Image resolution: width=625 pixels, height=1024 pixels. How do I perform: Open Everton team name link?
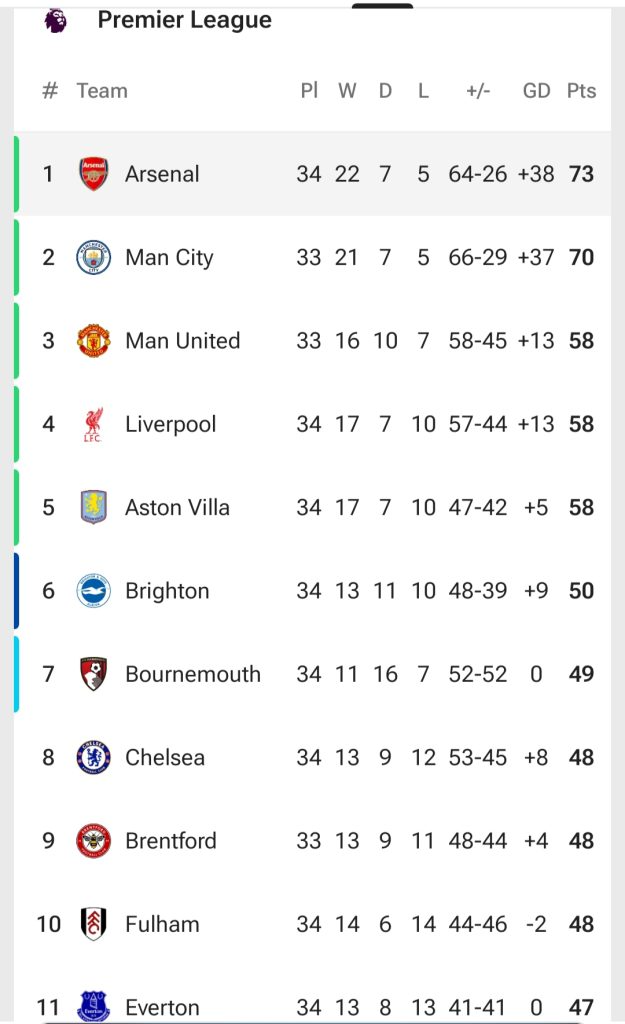coord(162,1007)
